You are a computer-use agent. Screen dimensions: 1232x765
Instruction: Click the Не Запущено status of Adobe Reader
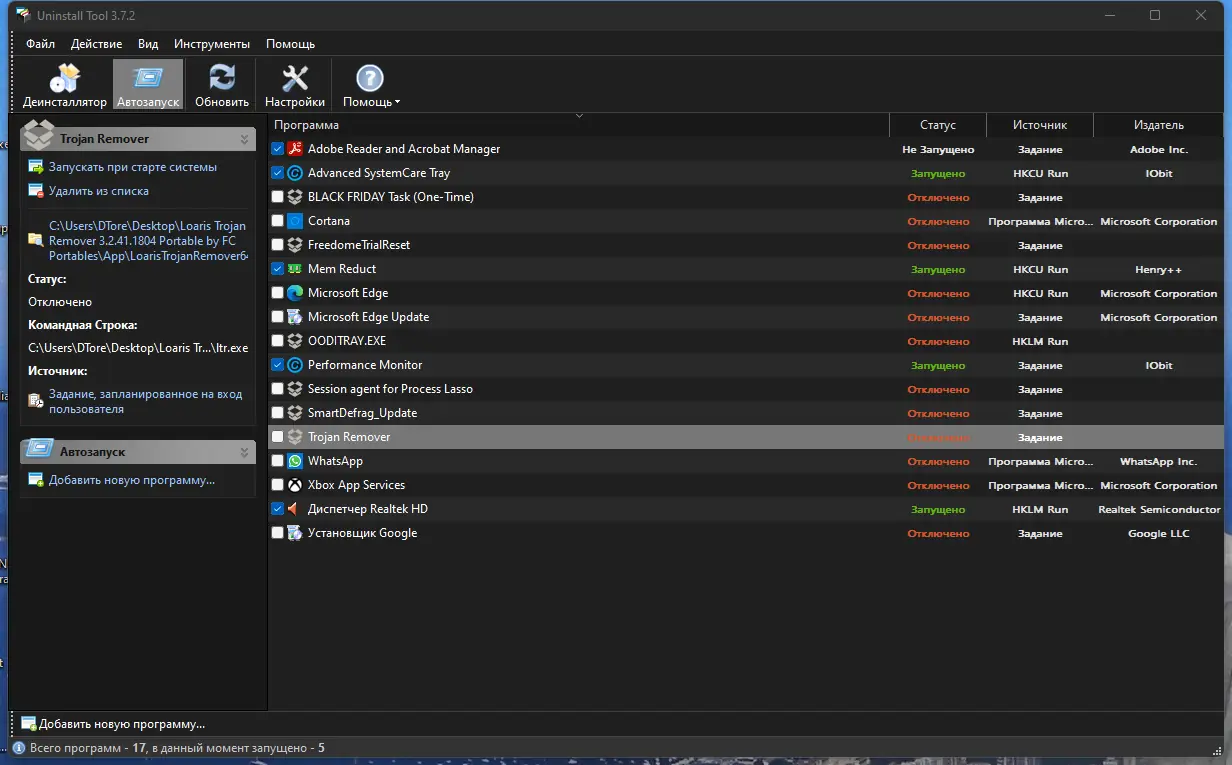(938, 150)
